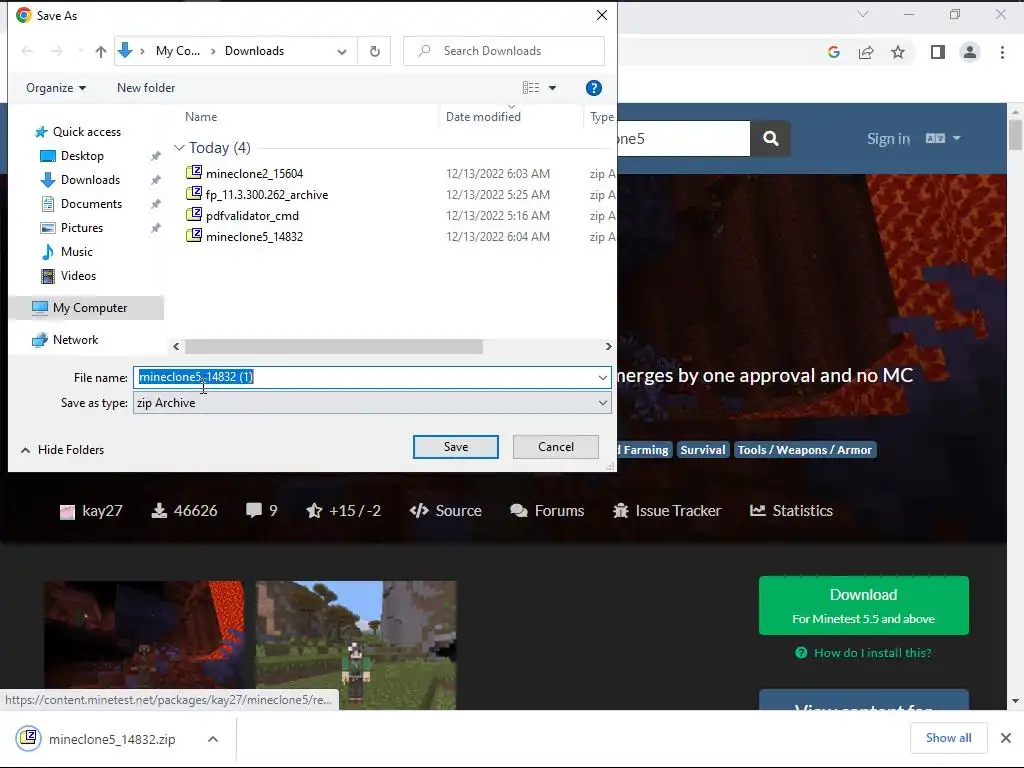Open the Source link

click(x=446, y=511)
